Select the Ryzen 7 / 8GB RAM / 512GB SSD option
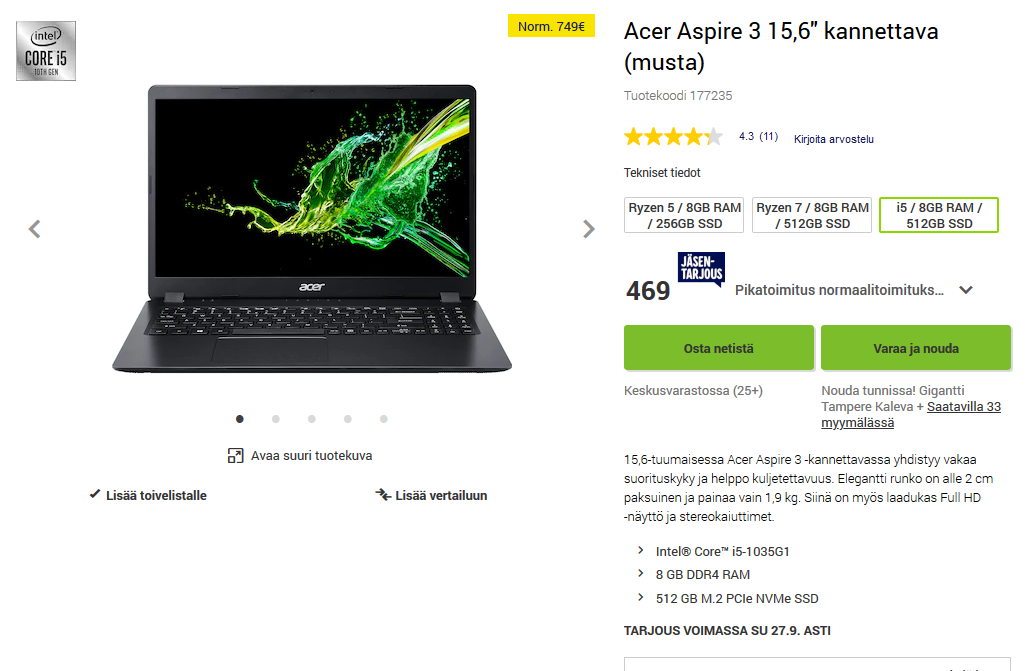 (x=812, y=215)
